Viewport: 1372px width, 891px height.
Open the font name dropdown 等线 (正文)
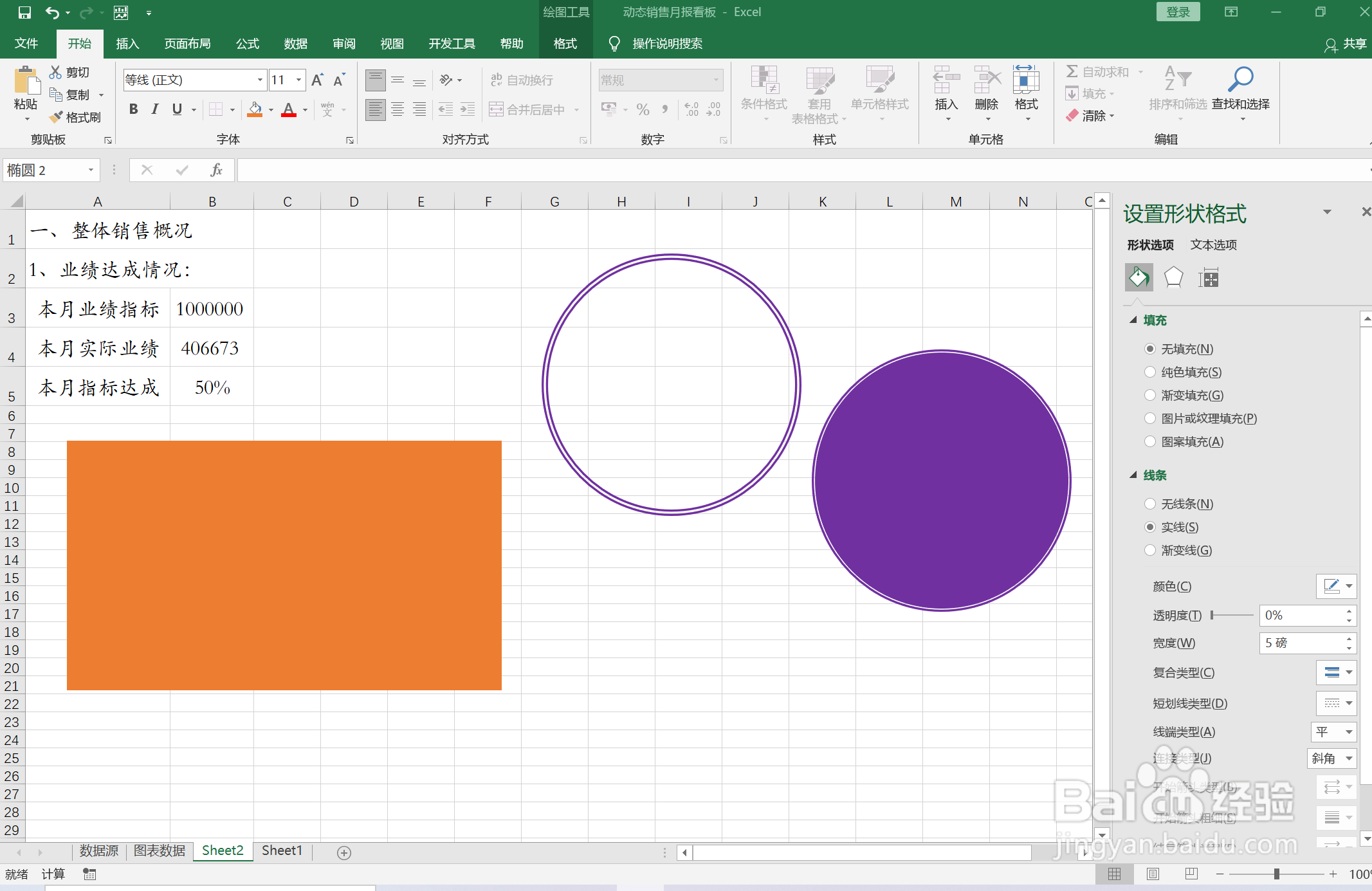click(x=260, y=80)
